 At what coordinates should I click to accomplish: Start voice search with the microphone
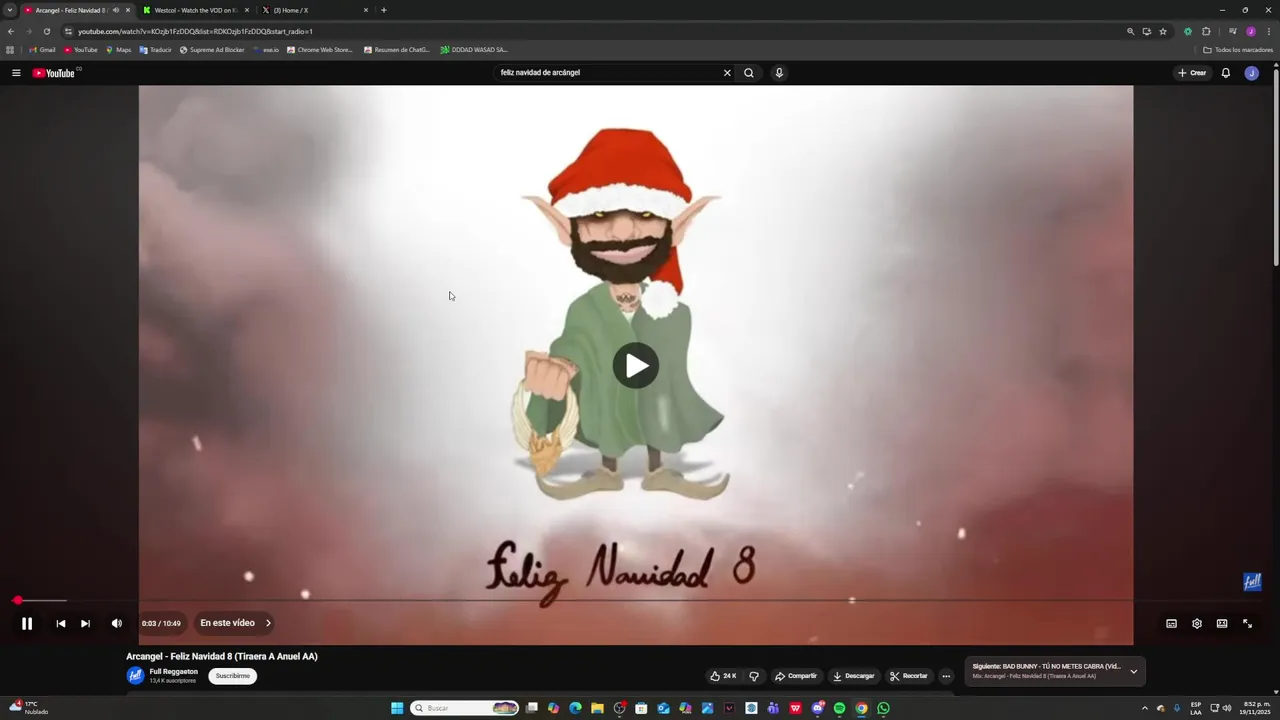779,73
